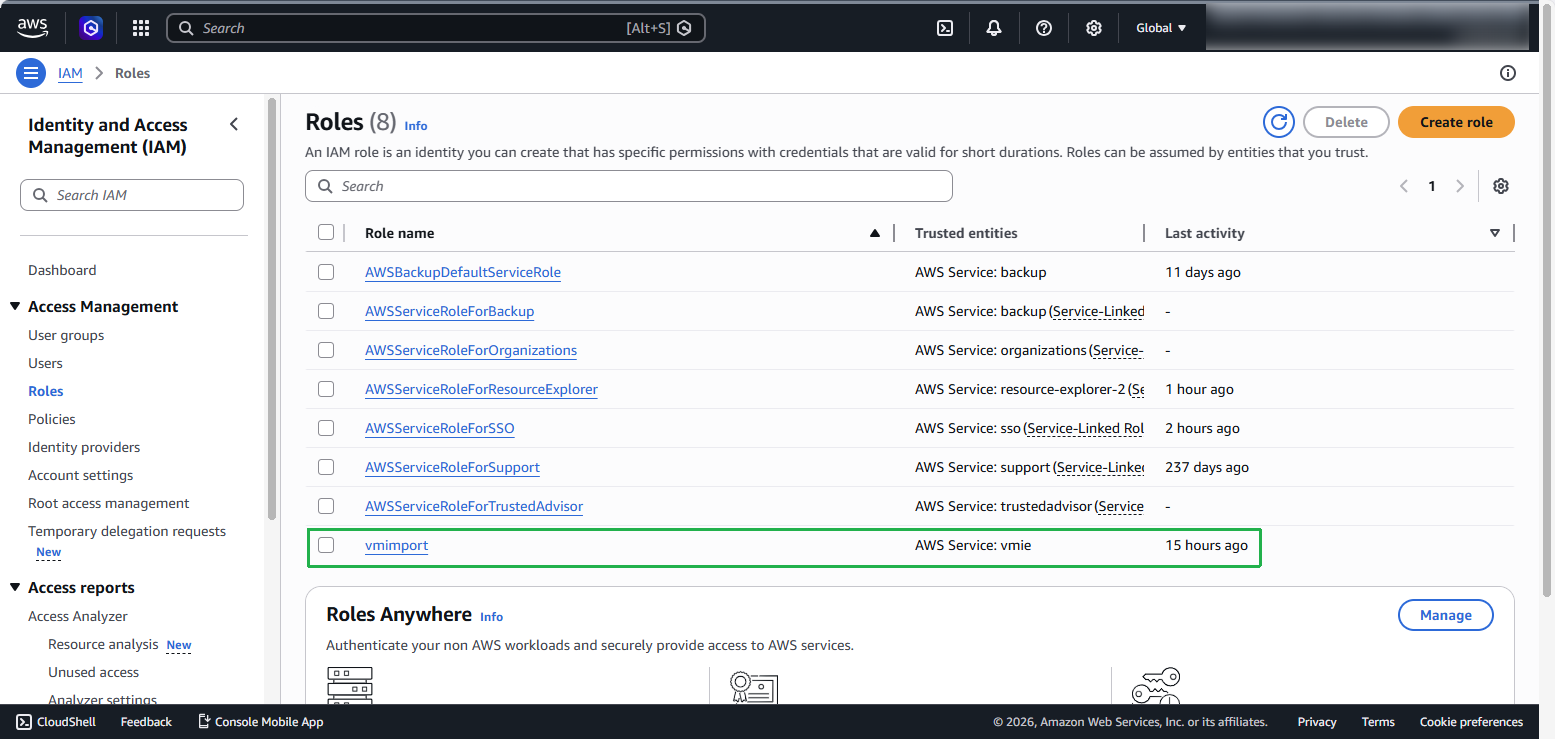Open Access Analyzer in the sidebar
This screenshot has width=1555, height=739.
[78, 616]
